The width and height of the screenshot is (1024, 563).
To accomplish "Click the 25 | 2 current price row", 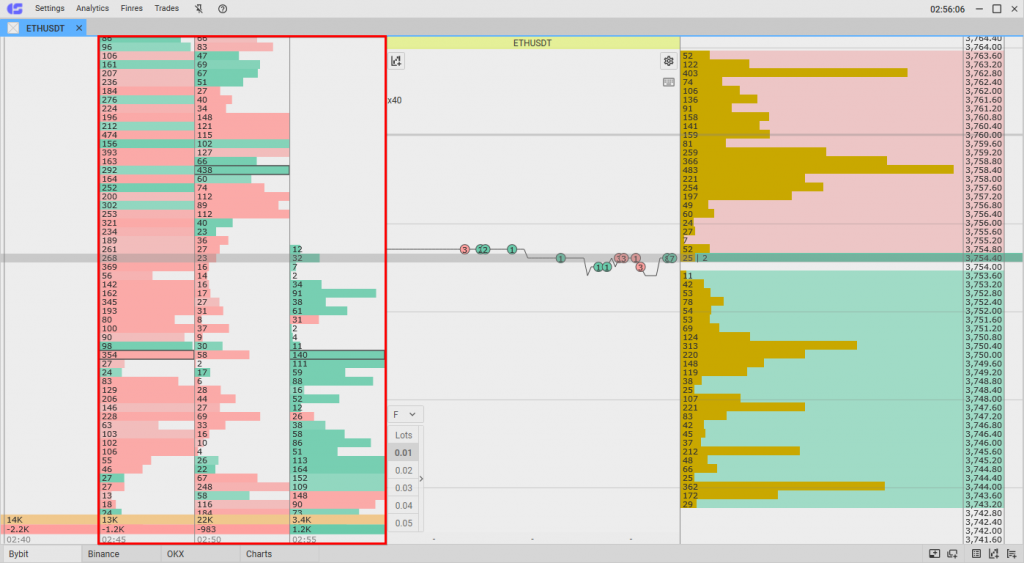I will (822, 258).
